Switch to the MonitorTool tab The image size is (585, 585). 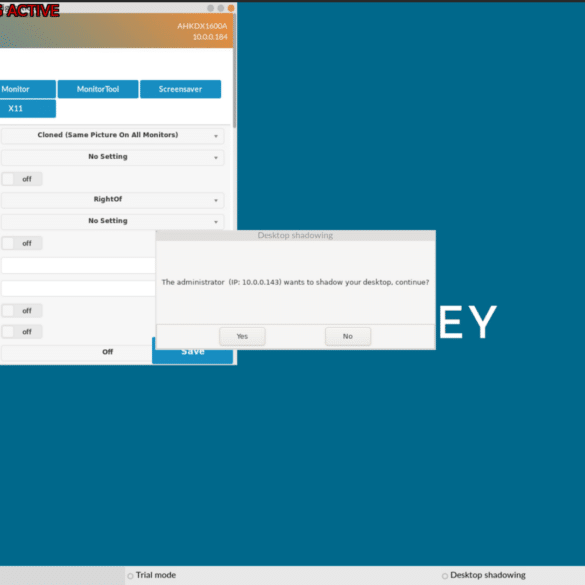(98, 89)
